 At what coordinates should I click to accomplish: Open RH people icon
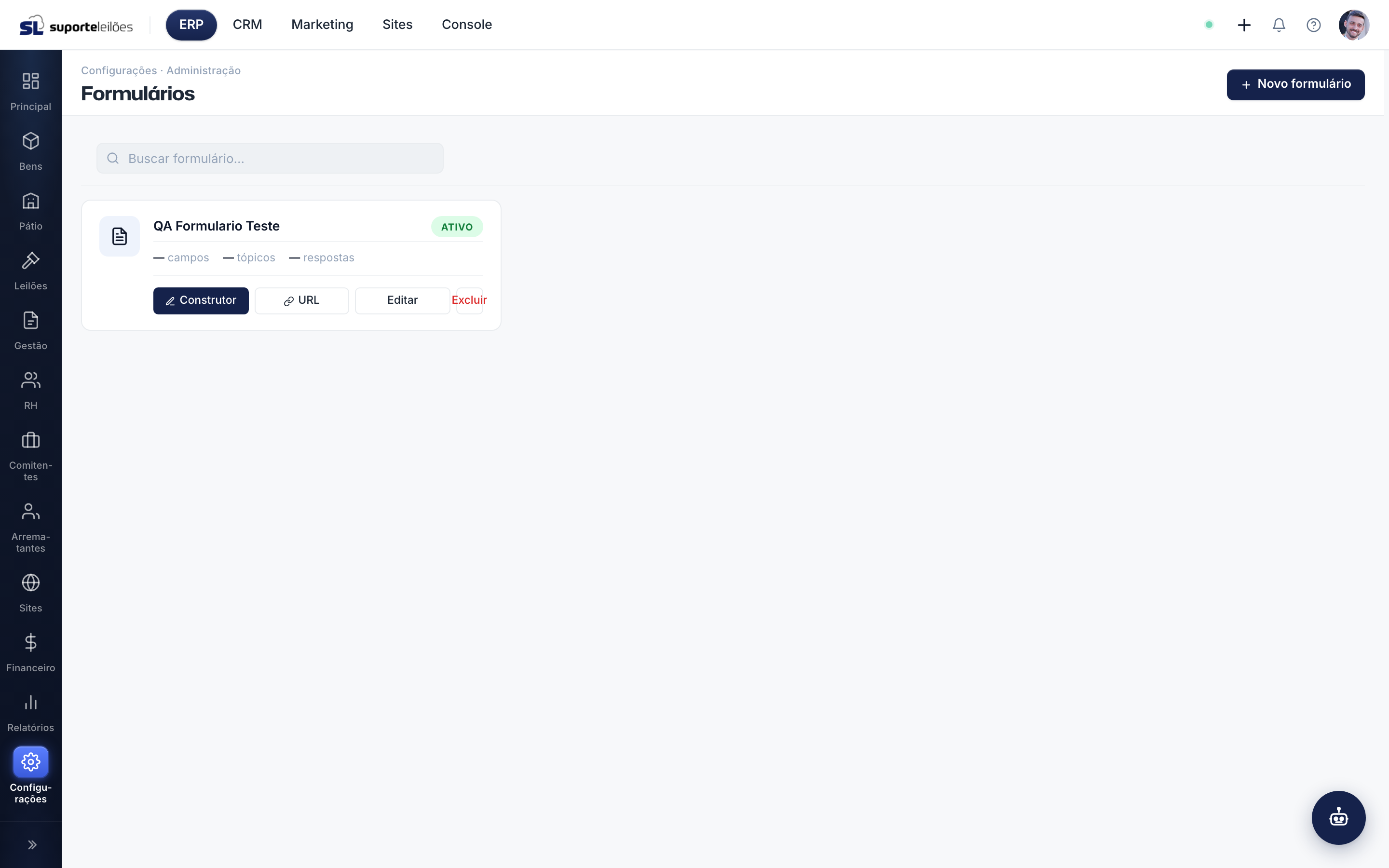[x=30, y=380]
